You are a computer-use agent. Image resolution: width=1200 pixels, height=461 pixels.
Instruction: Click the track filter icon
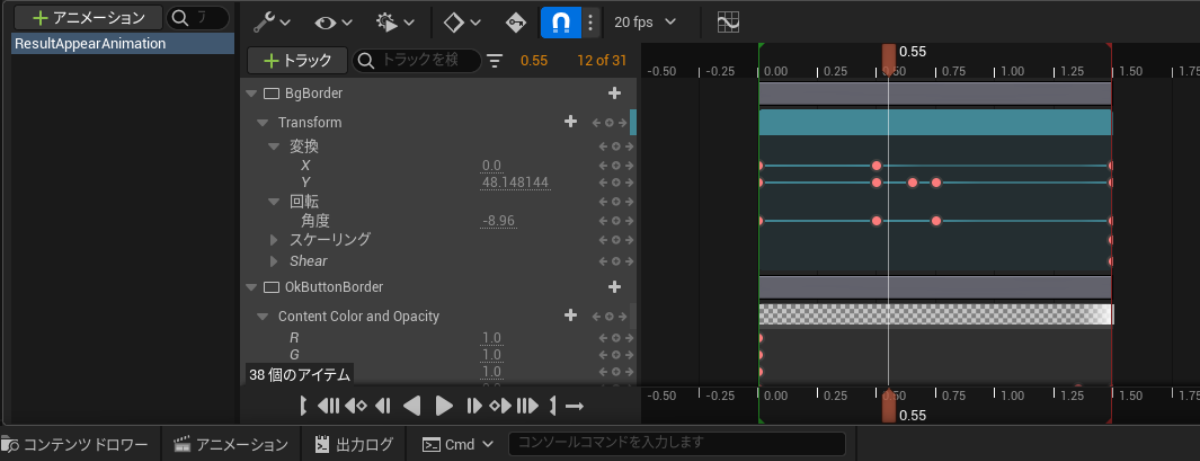495,61
